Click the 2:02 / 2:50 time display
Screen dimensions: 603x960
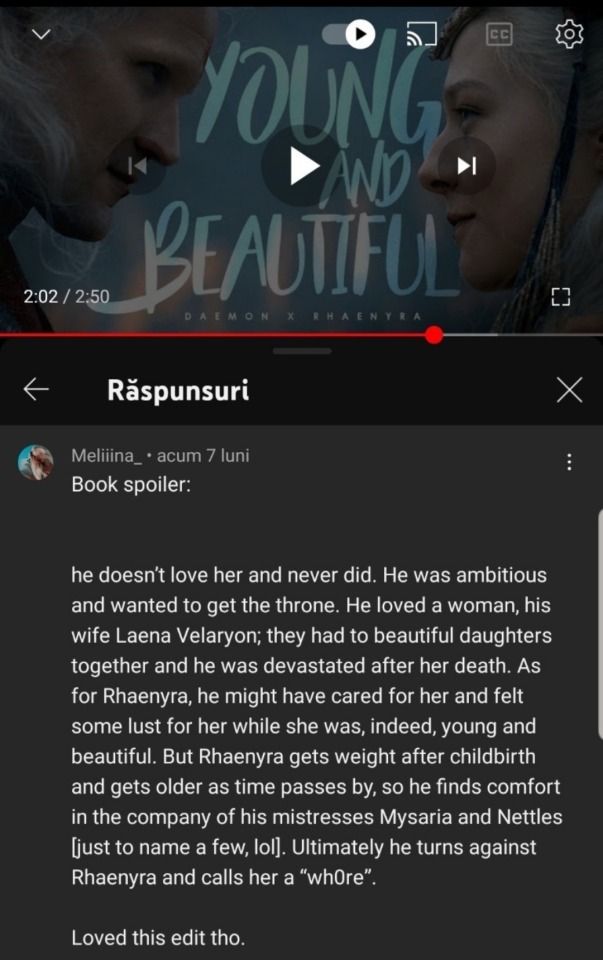pos(66,297)
